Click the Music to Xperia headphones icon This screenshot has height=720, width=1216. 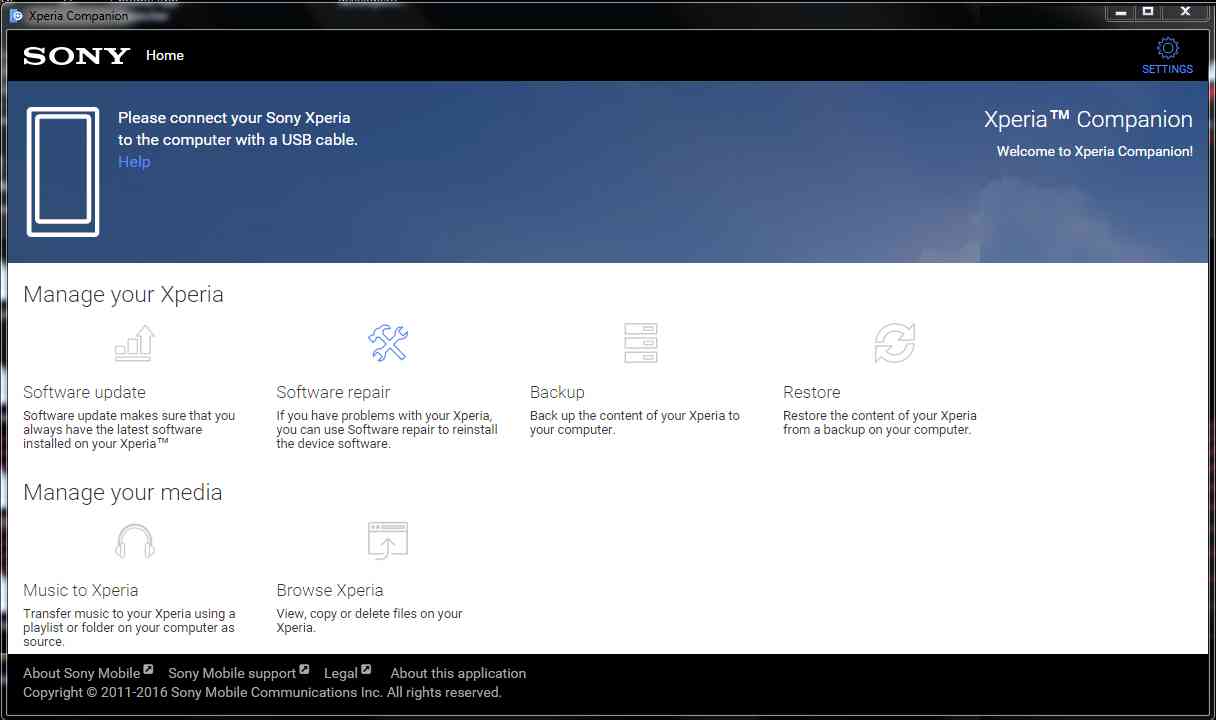tap(135, 541)
